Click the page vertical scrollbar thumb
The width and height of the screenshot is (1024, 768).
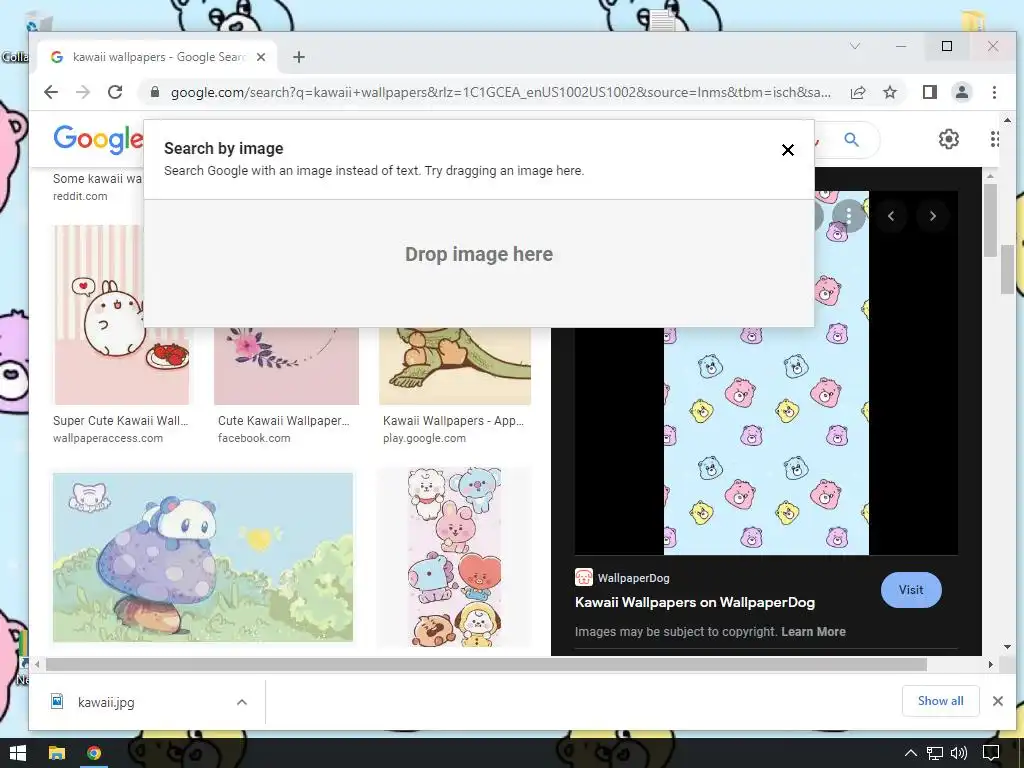coord(1007,269)
